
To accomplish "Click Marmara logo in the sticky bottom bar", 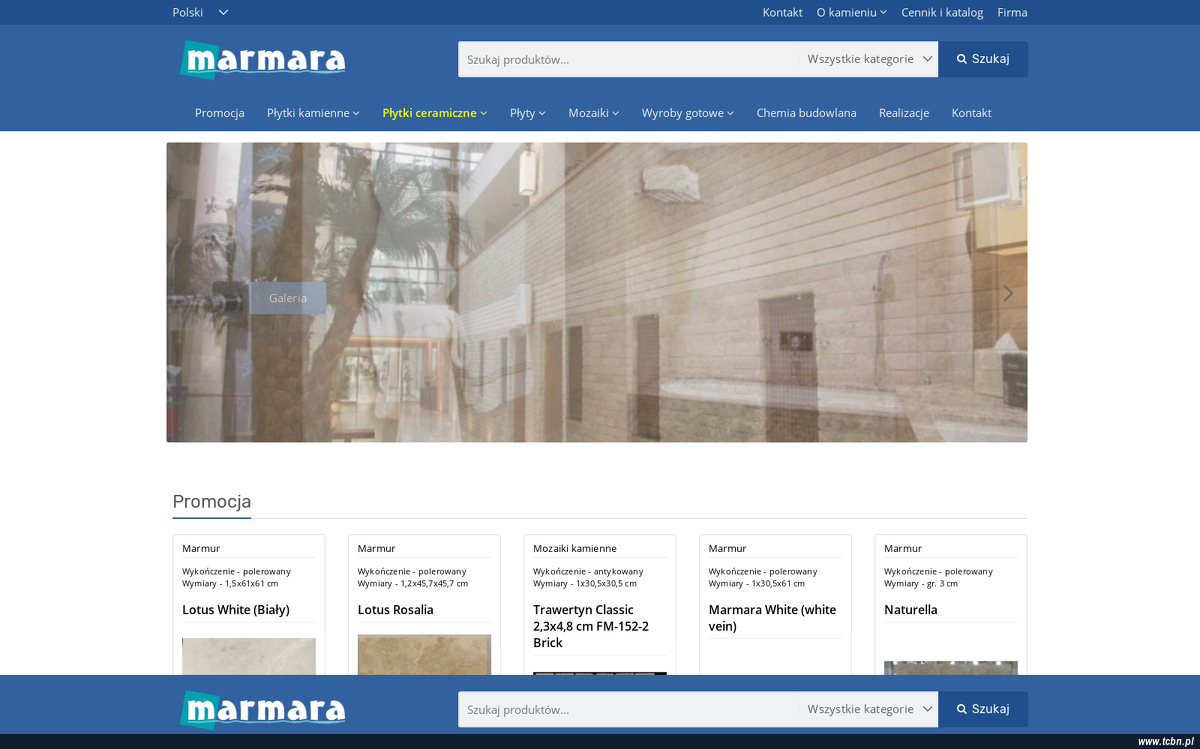I will pos(263,709).
